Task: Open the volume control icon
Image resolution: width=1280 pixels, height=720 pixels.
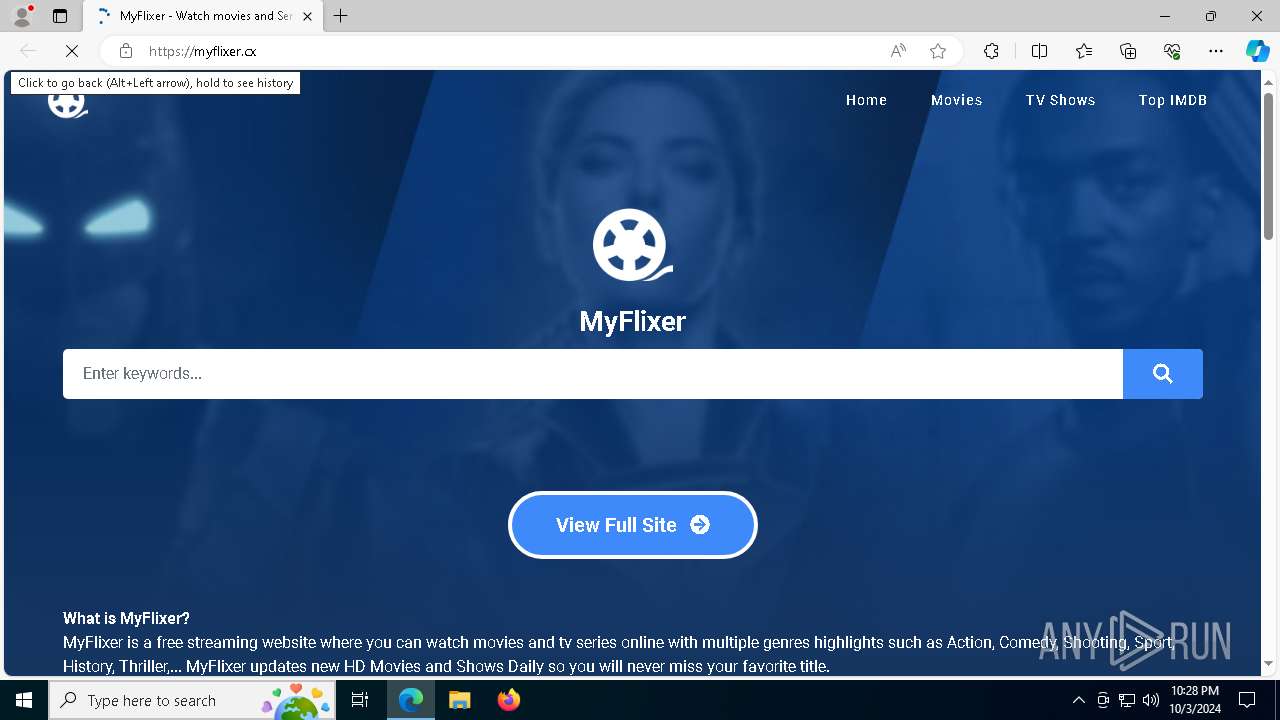Action: 1151,700
